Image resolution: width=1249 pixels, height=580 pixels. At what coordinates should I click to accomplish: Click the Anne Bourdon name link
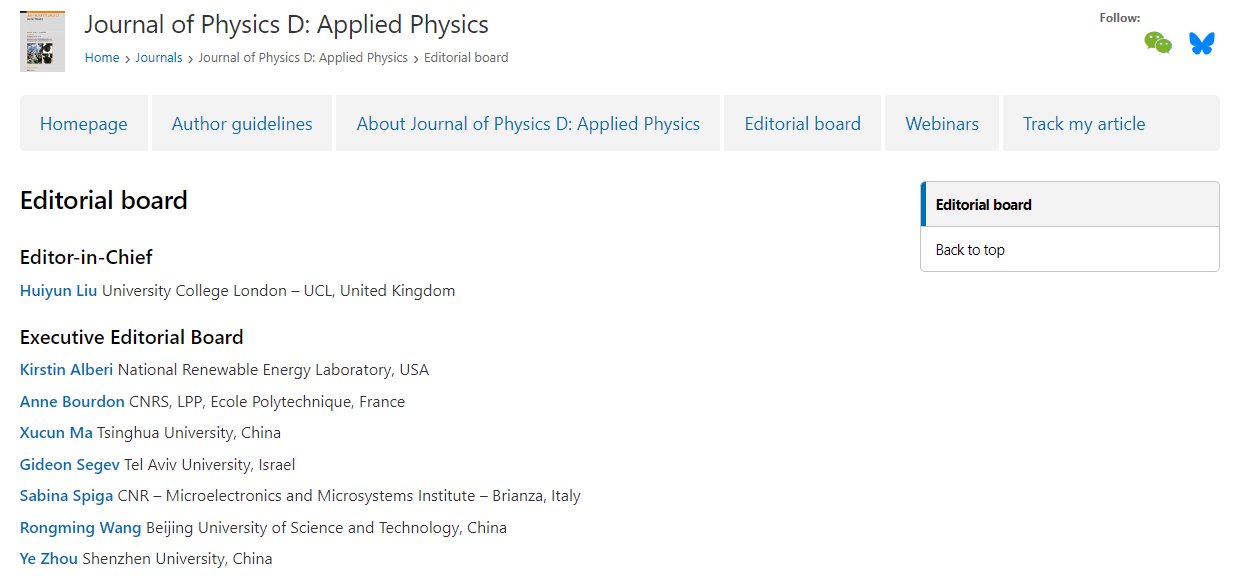[72, 402]
